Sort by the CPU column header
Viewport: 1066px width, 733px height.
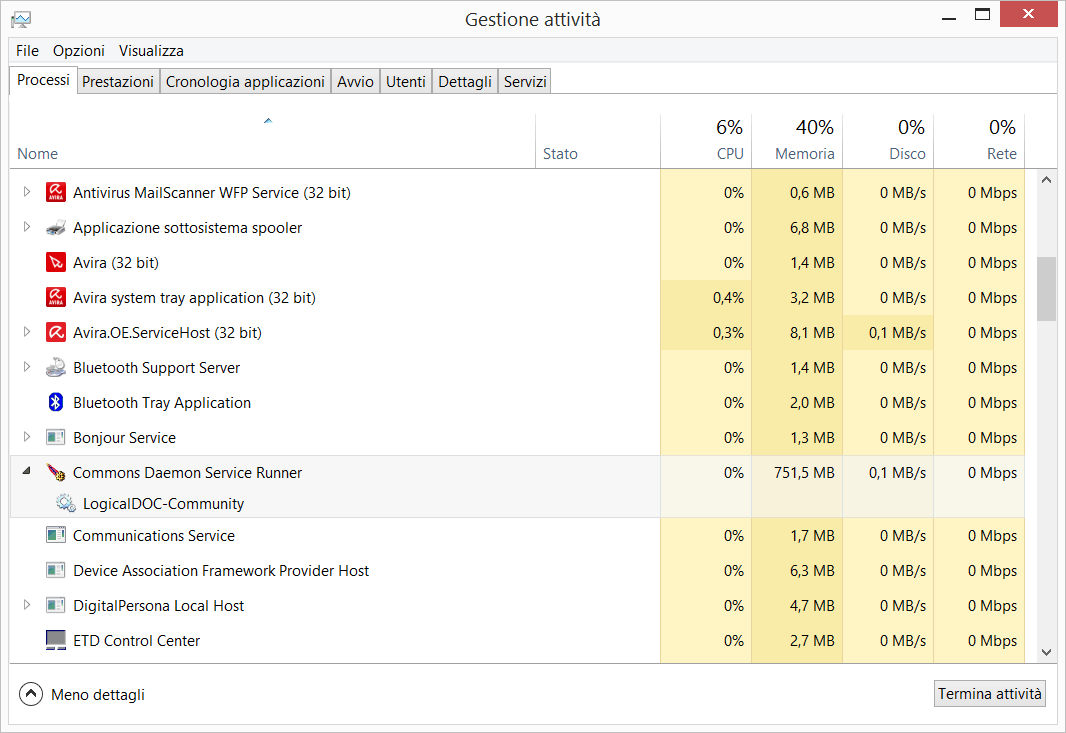706,141
